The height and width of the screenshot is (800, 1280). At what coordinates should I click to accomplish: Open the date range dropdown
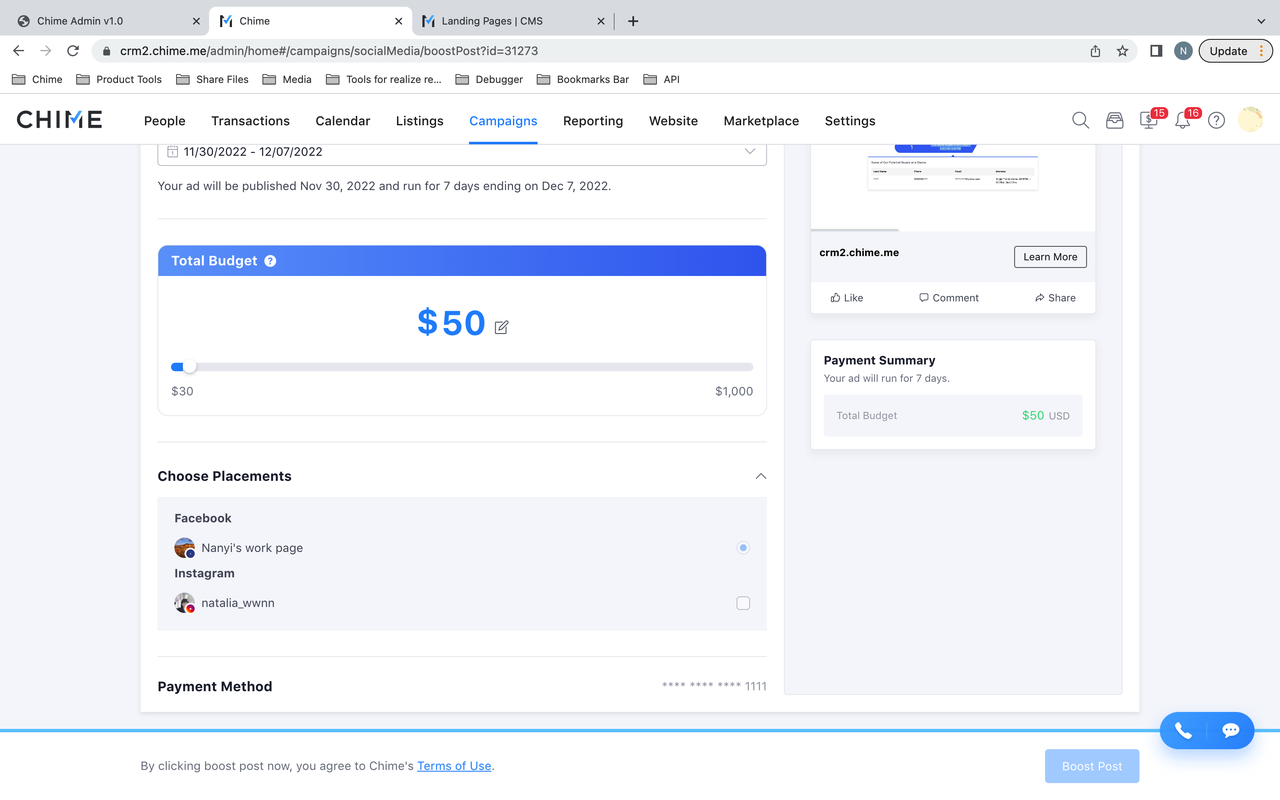pyautogui.click(x=462, y=152)
